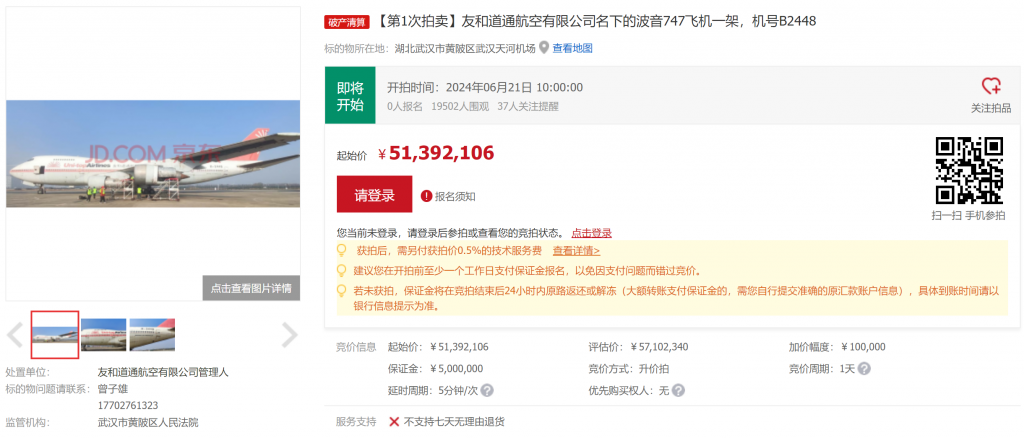1024x438 pixels.
Task: Click 关注拍品 label
Action: (x=991, y=108)
